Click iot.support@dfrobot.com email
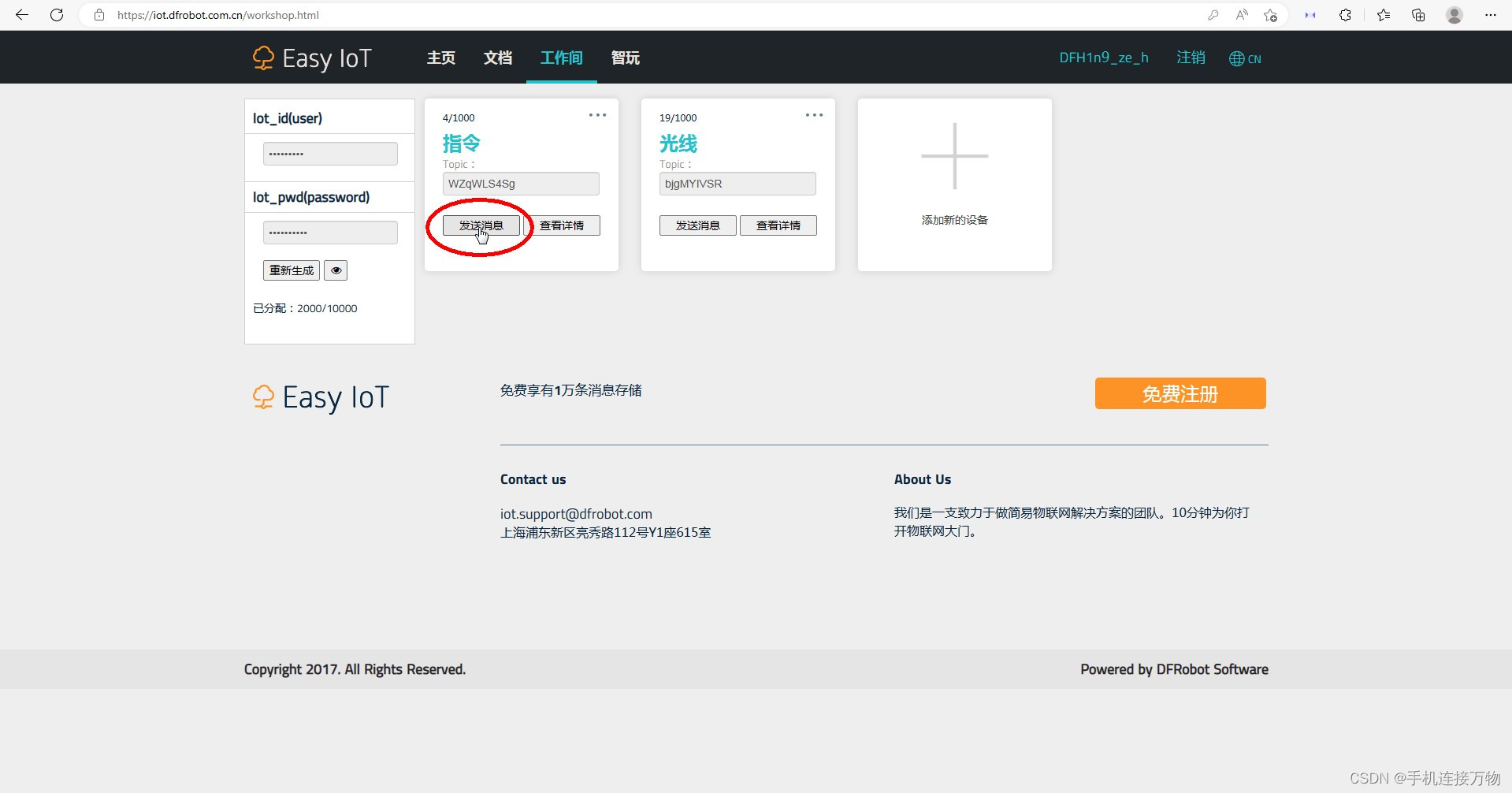 click(x=576, y=514)
